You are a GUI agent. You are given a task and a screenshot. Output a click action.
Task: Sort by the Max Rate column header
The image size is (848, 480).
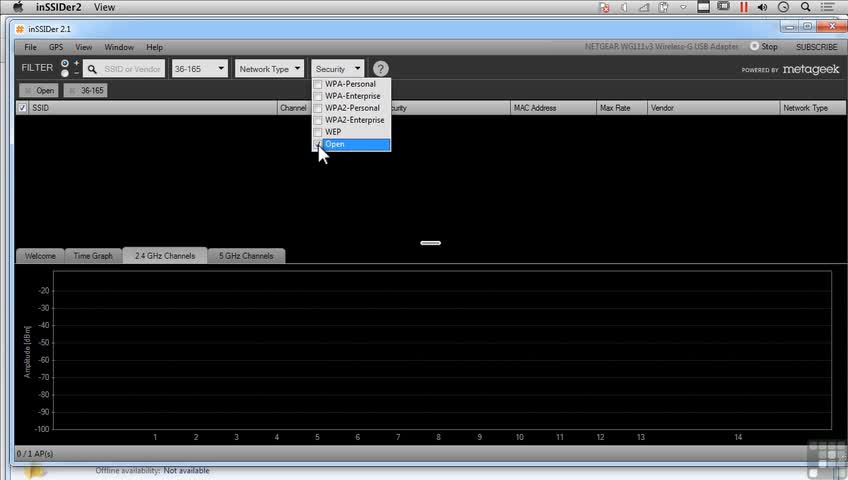pyautogui.click(x=621, y=108)
